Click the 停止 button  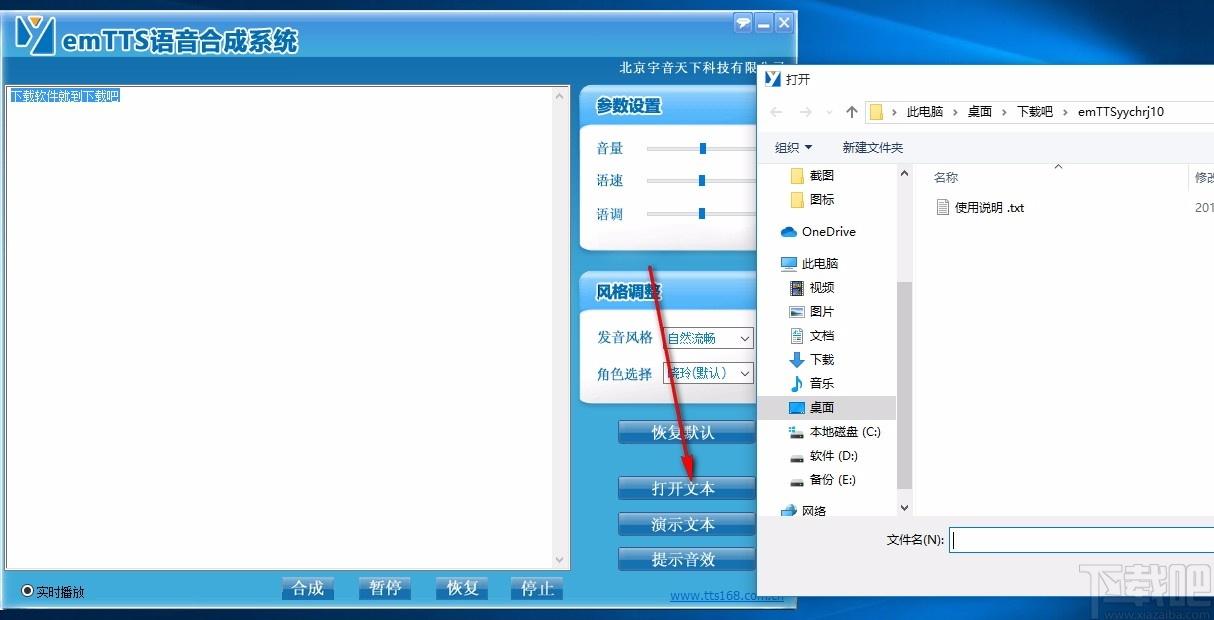pyautogui.click(x=537, y=588)
